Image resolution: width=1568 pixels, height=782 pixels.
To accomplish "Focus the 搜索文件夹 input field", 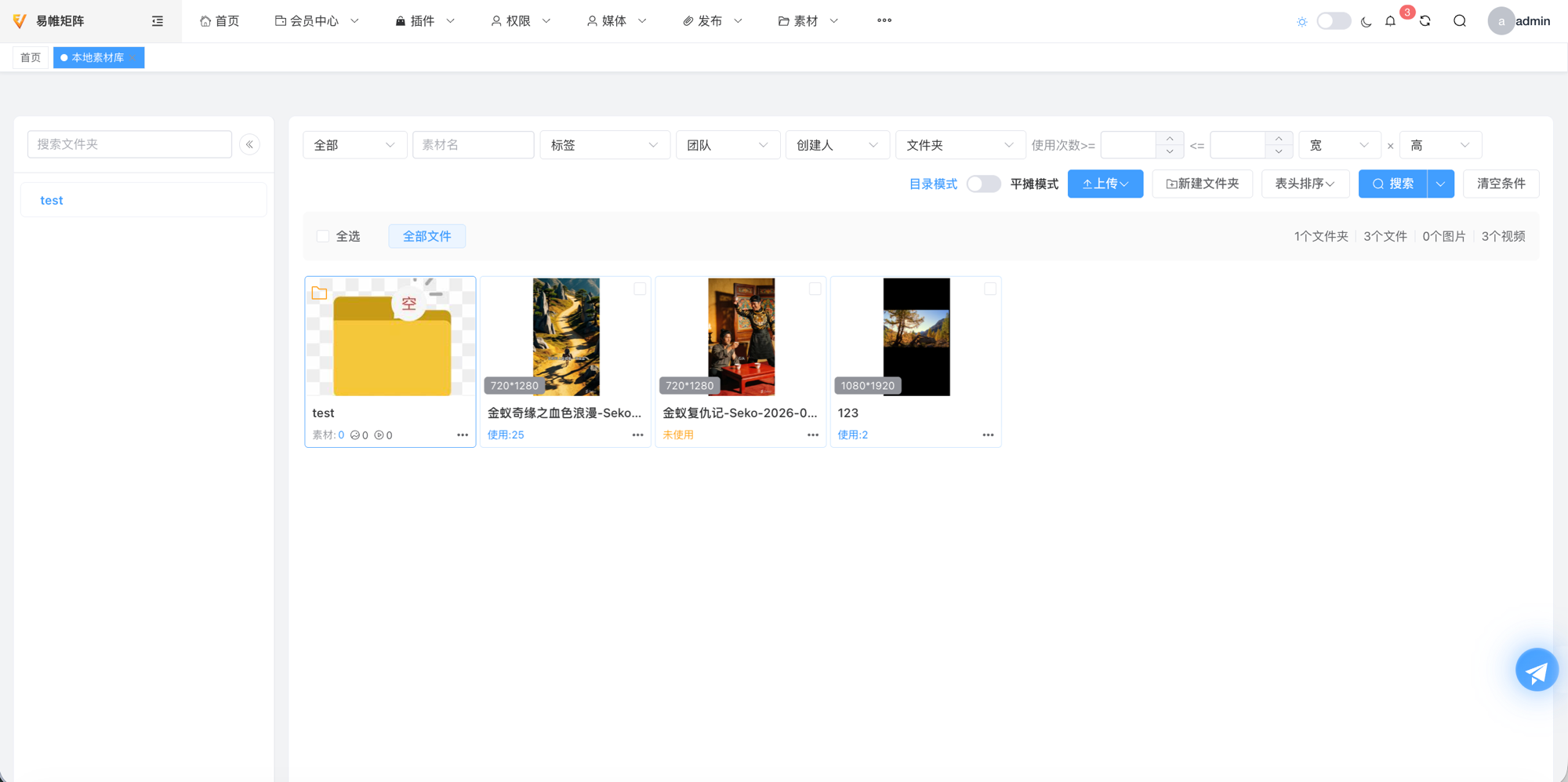I will pyautogui.click(x=129, y=144).
